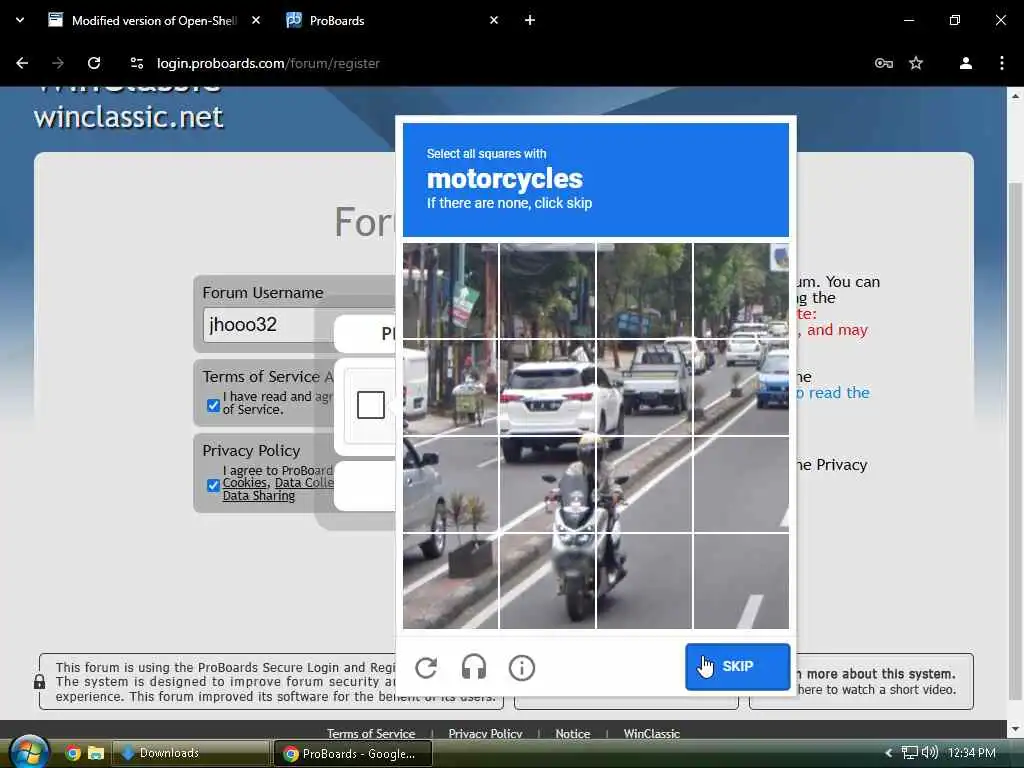The height and width of the screenshot is (768, 1024).
Task: Click the page scrollbar down arrow
Action: pyautogui.click(x=1015, y=729)
